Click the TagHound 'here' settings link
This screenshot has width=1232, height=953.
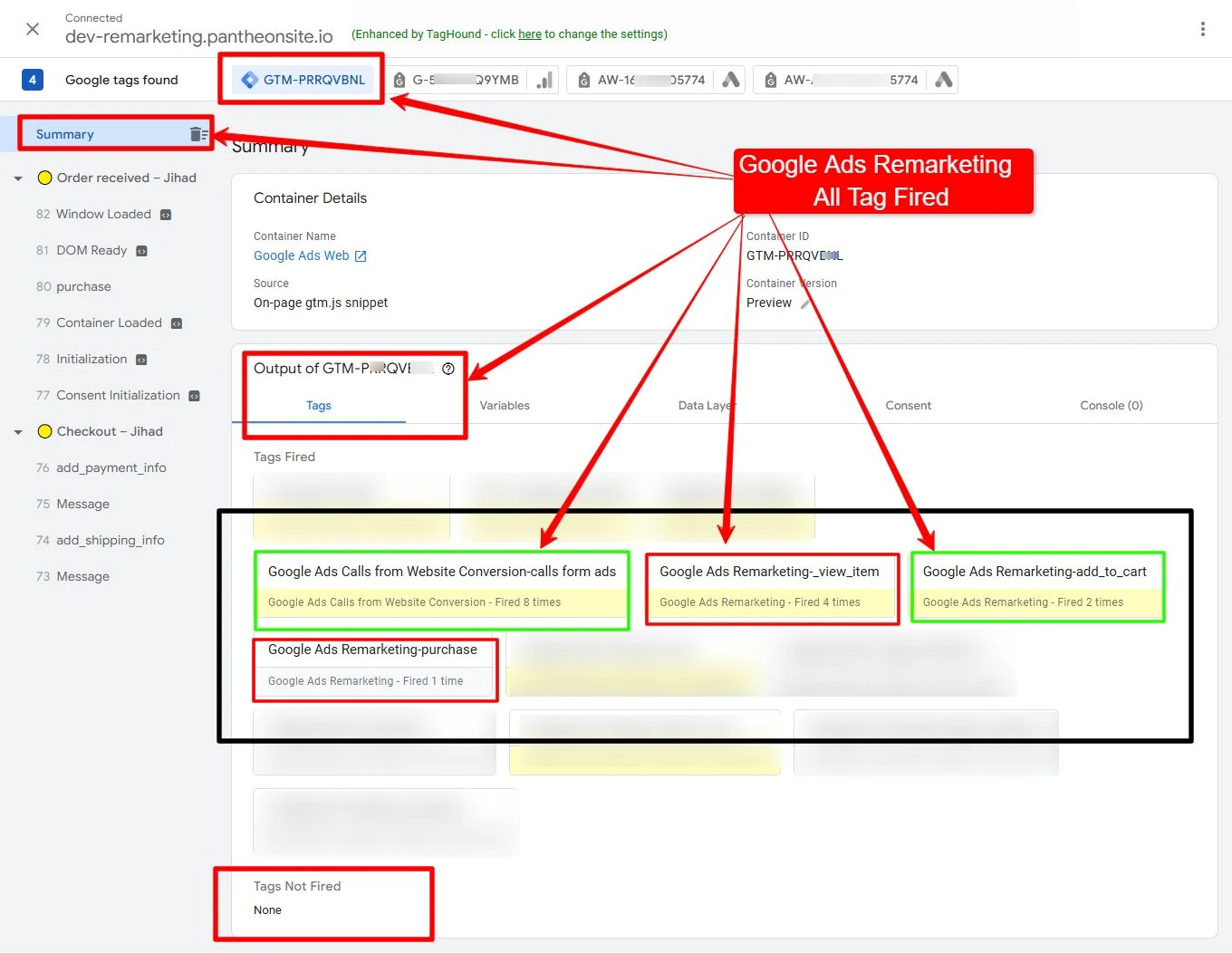click(x=530, y=34)
